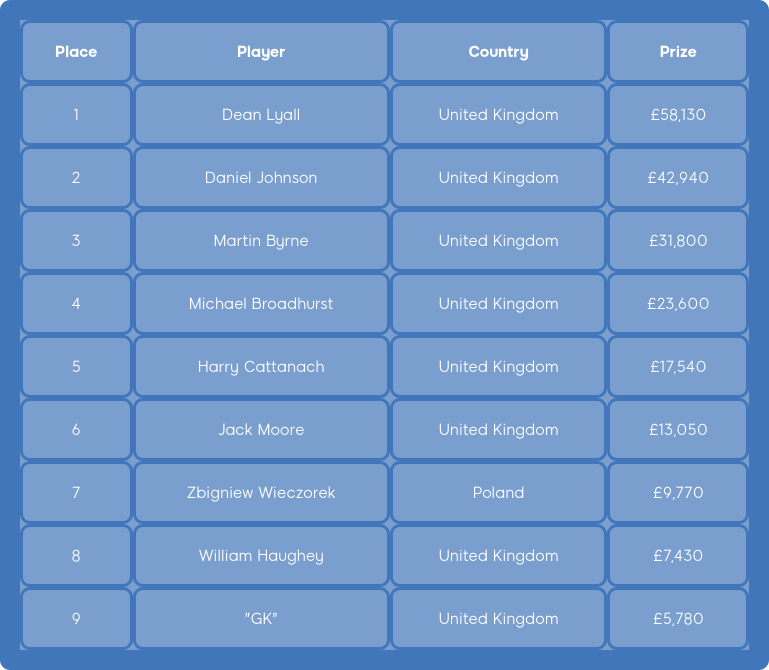Select the £17,540 prize cell
The height and width of the screenshot is (670, 769).
[678, 367]
